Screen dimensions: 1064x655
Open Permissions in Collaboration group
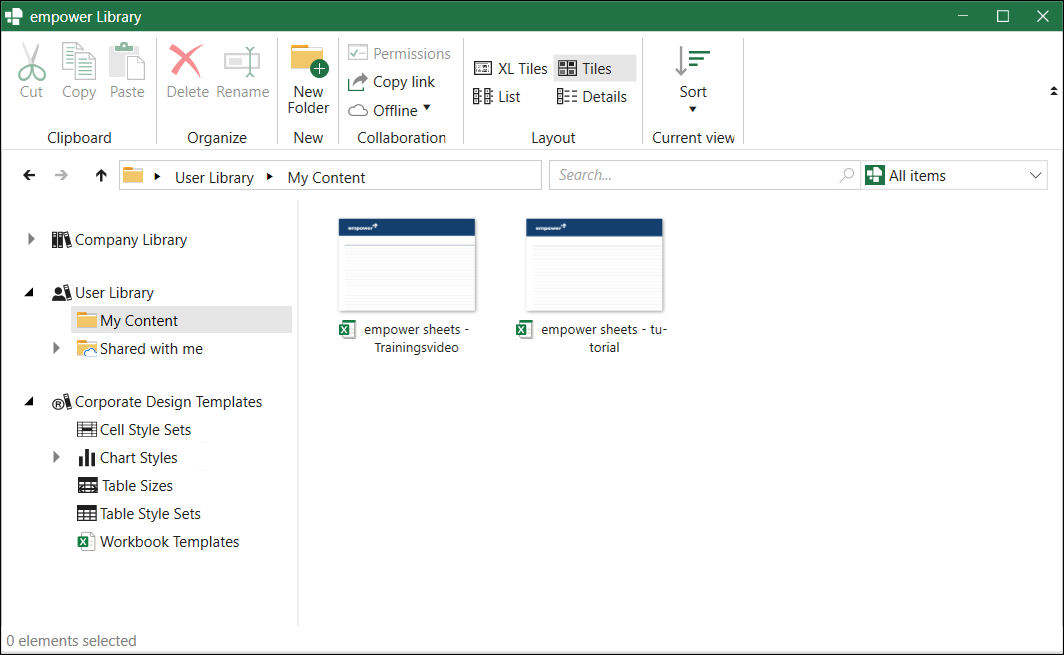[399, 53]
